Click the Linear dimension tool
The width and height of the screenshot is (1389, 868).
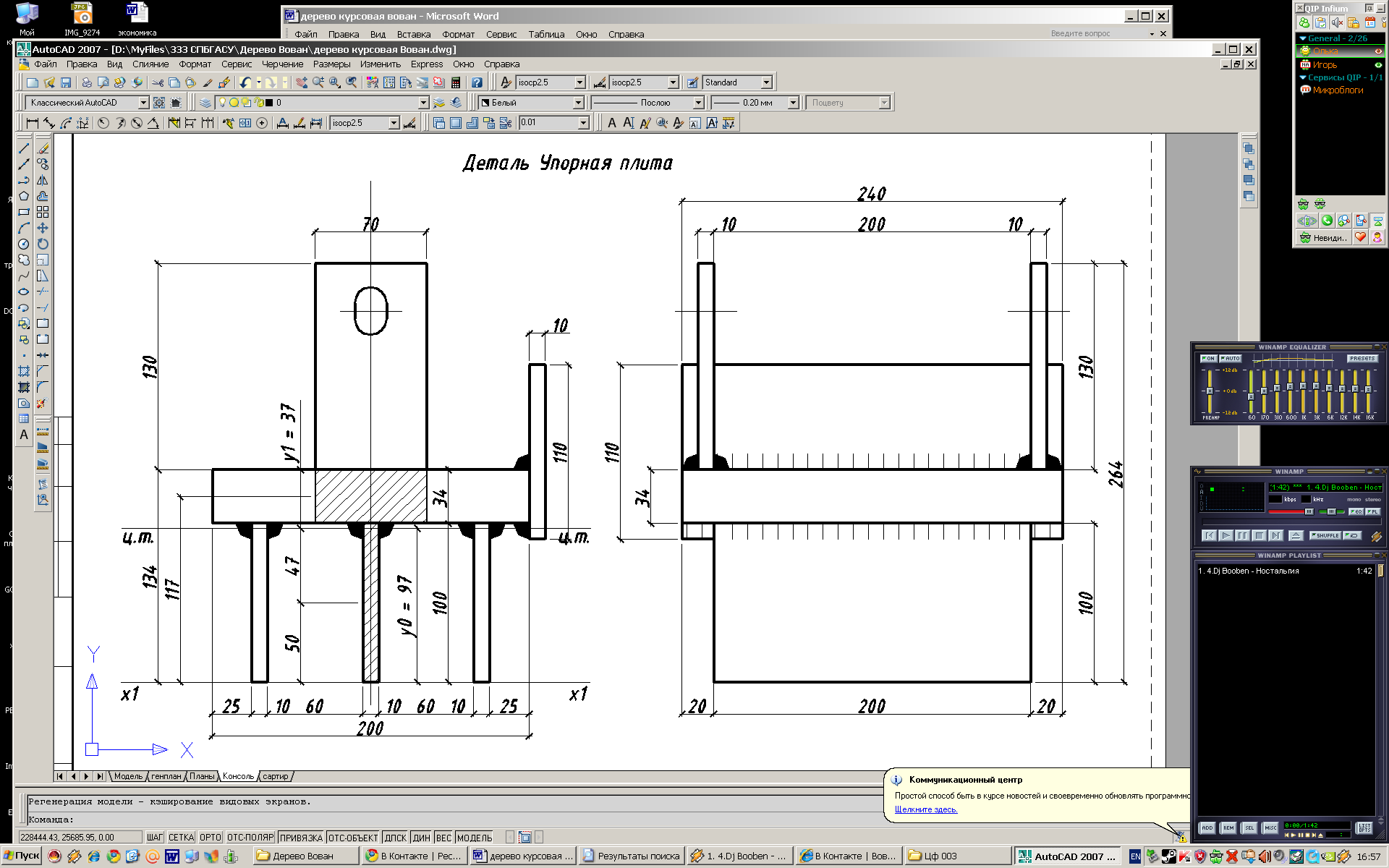[x=32, y=123]
